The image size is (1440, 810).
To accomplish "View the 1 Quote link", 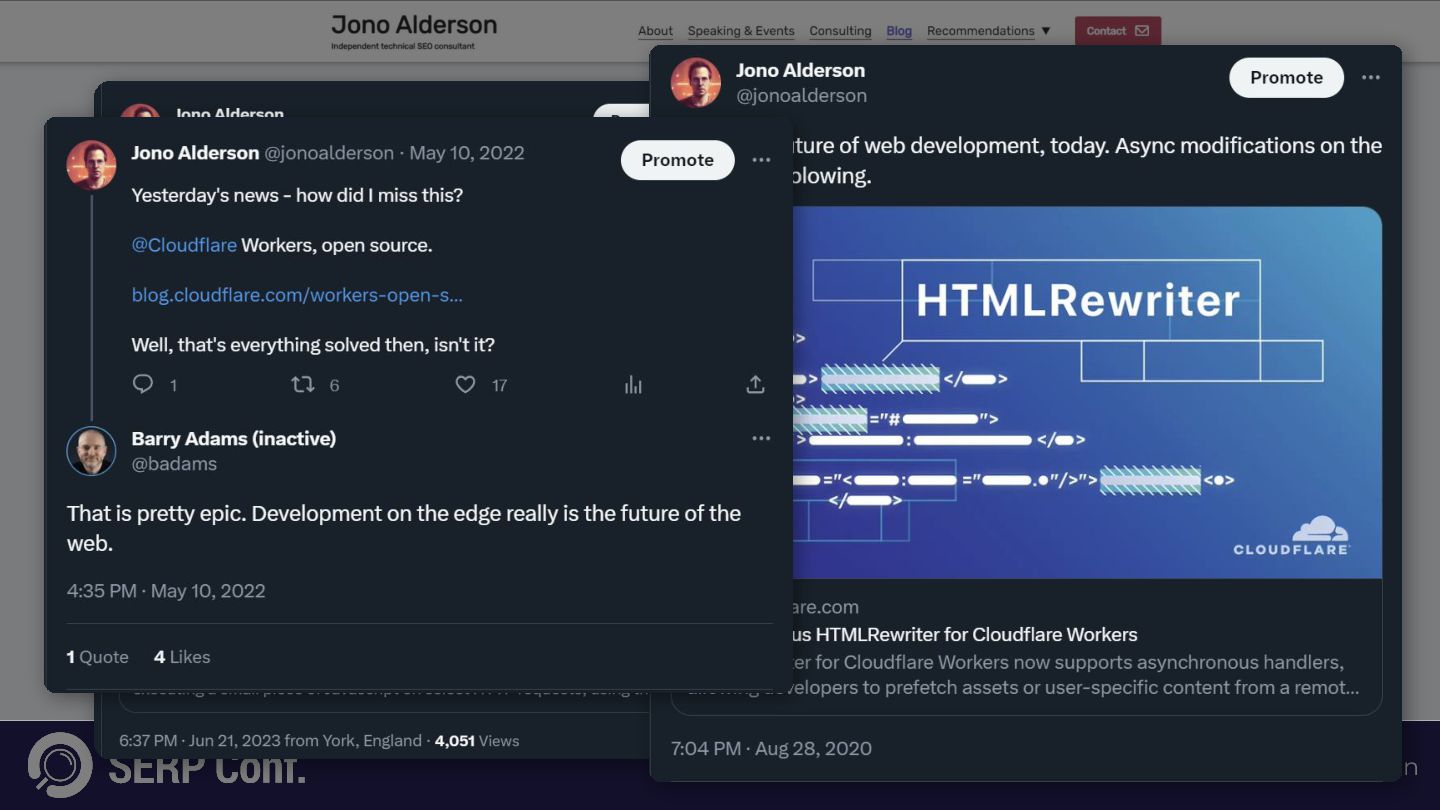I will pos(98,657).
